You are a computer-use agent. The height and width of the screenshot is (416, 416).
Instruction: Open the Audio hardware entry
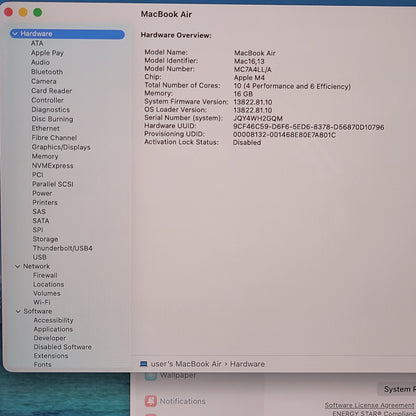coord(40,62)
